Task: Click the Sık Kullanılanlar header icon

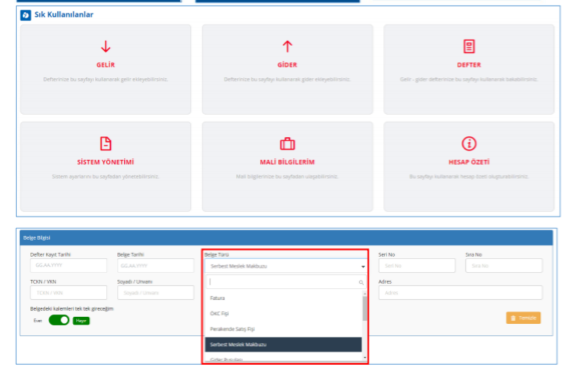Action: pos(26,15)
